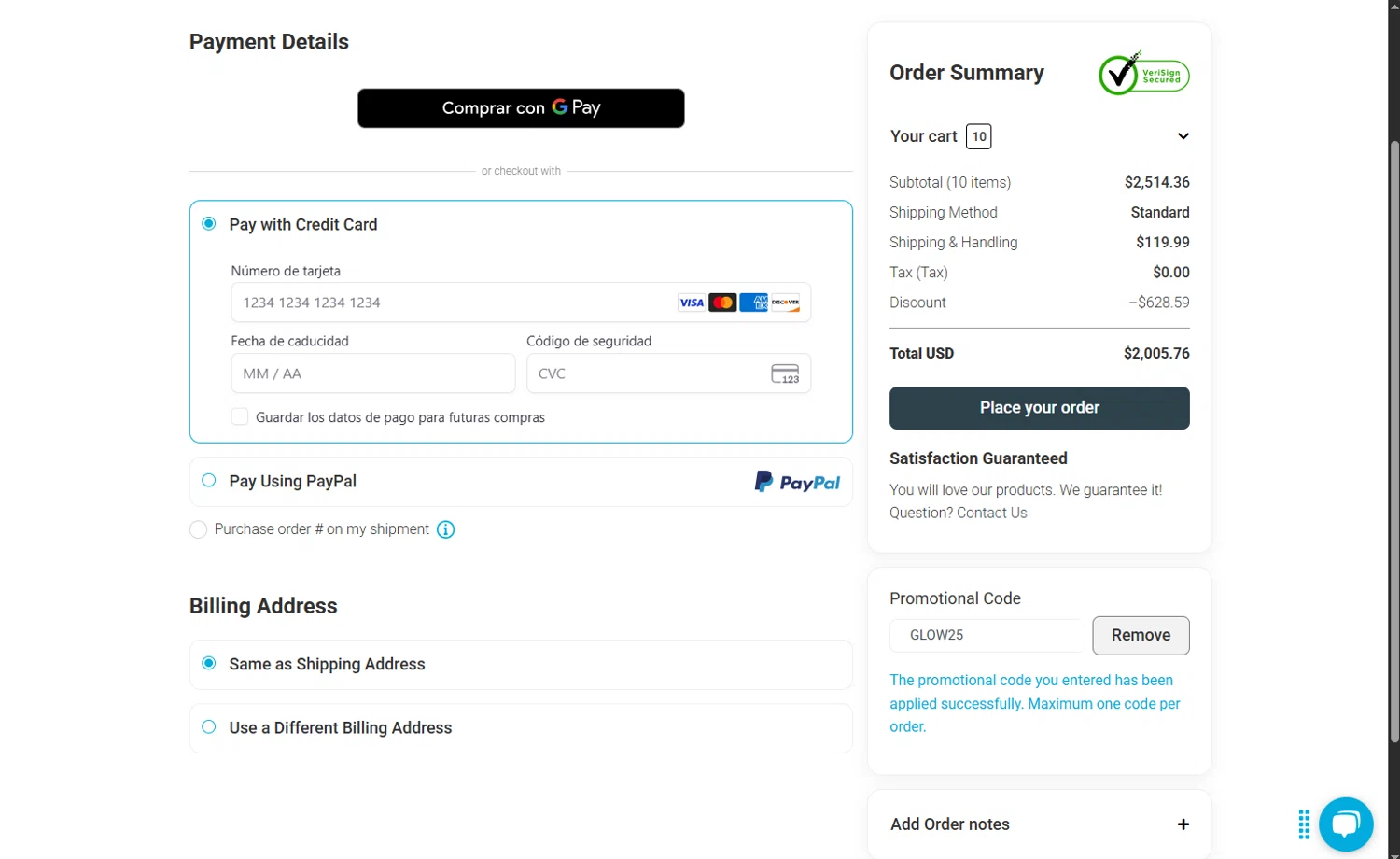Expand the Your cart chevron
Viewport: 1400px width, 859px height.
click(x=1183, y=136)
